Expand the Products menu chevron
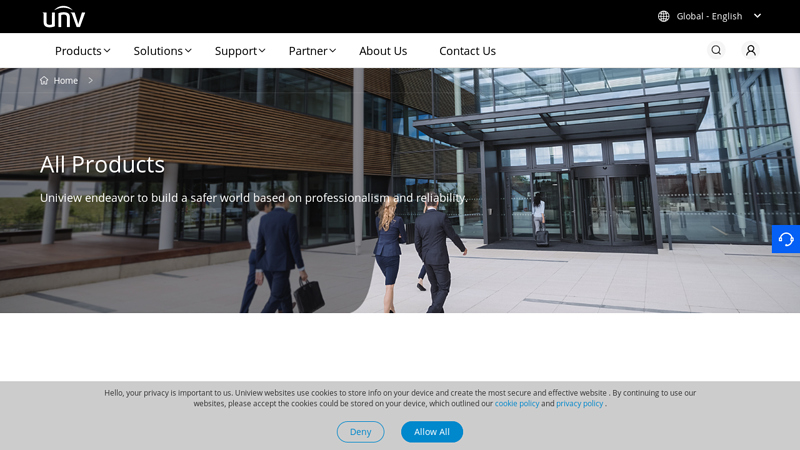800x450 pixels. [107, 51]
